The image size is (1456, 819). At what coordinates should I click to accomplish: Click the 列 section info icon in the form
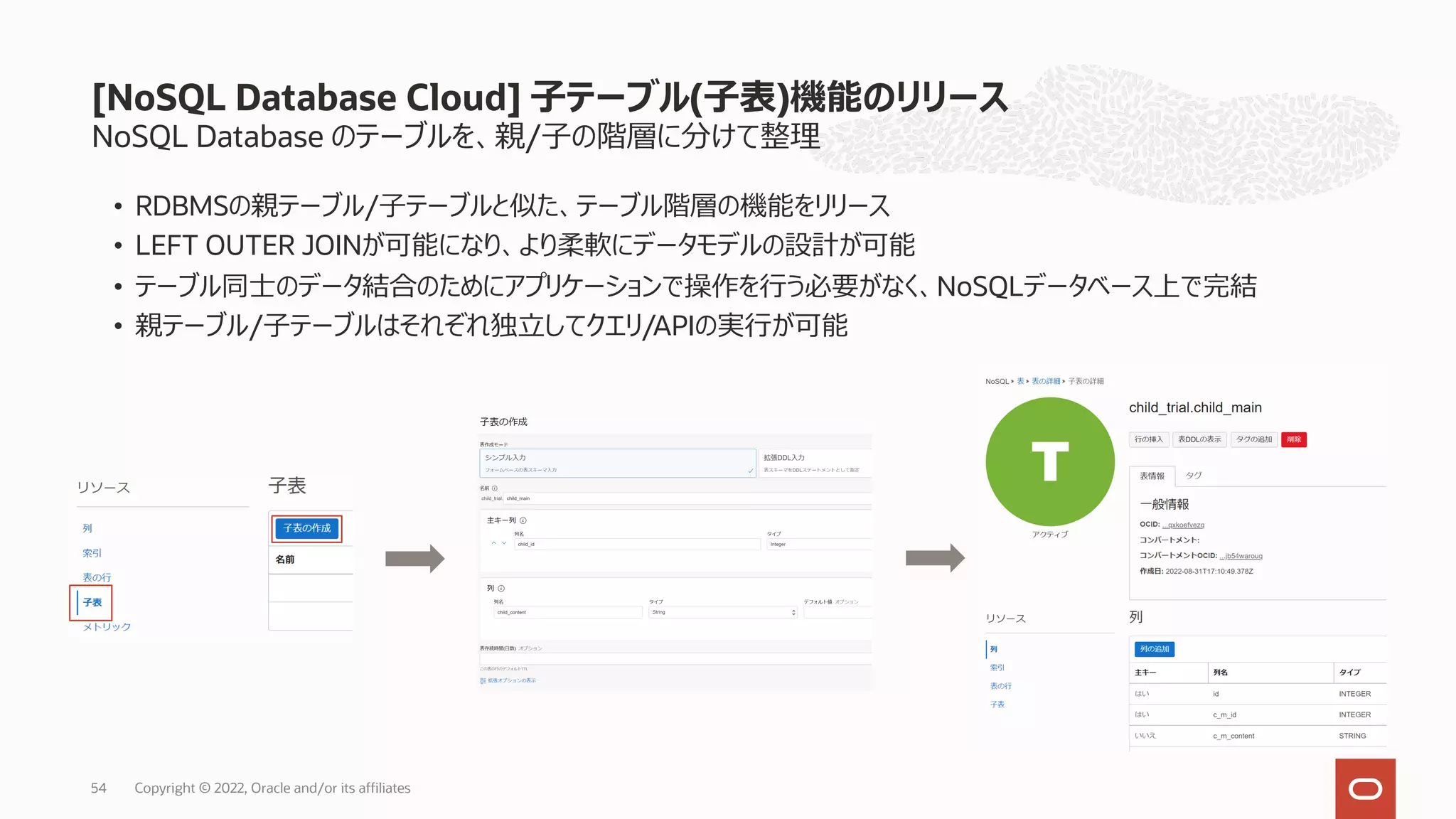tap(501, 589)
